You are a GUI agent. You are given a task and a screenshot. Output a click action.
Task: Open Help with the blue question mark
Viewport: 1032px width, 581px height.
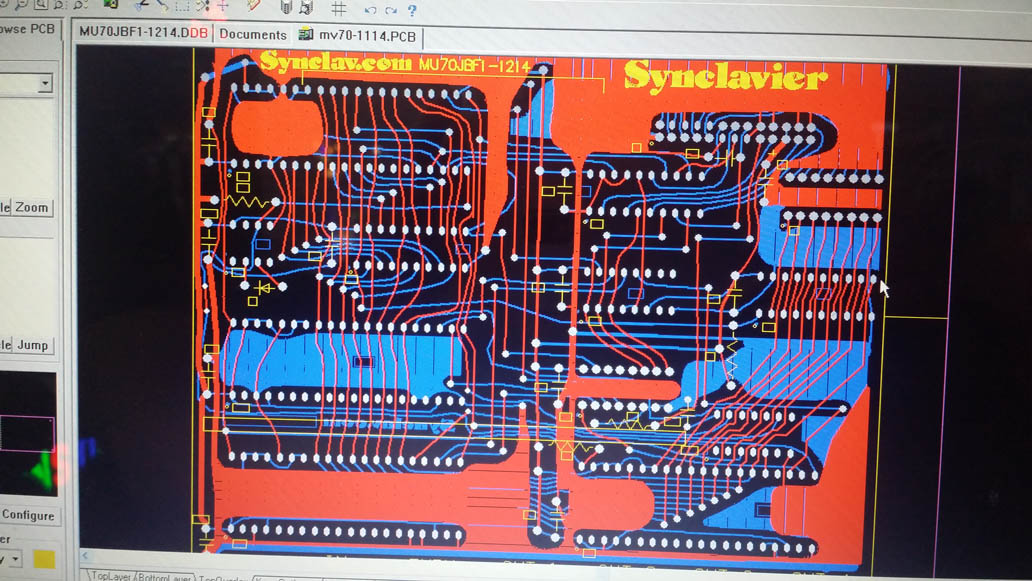(412, 10)
